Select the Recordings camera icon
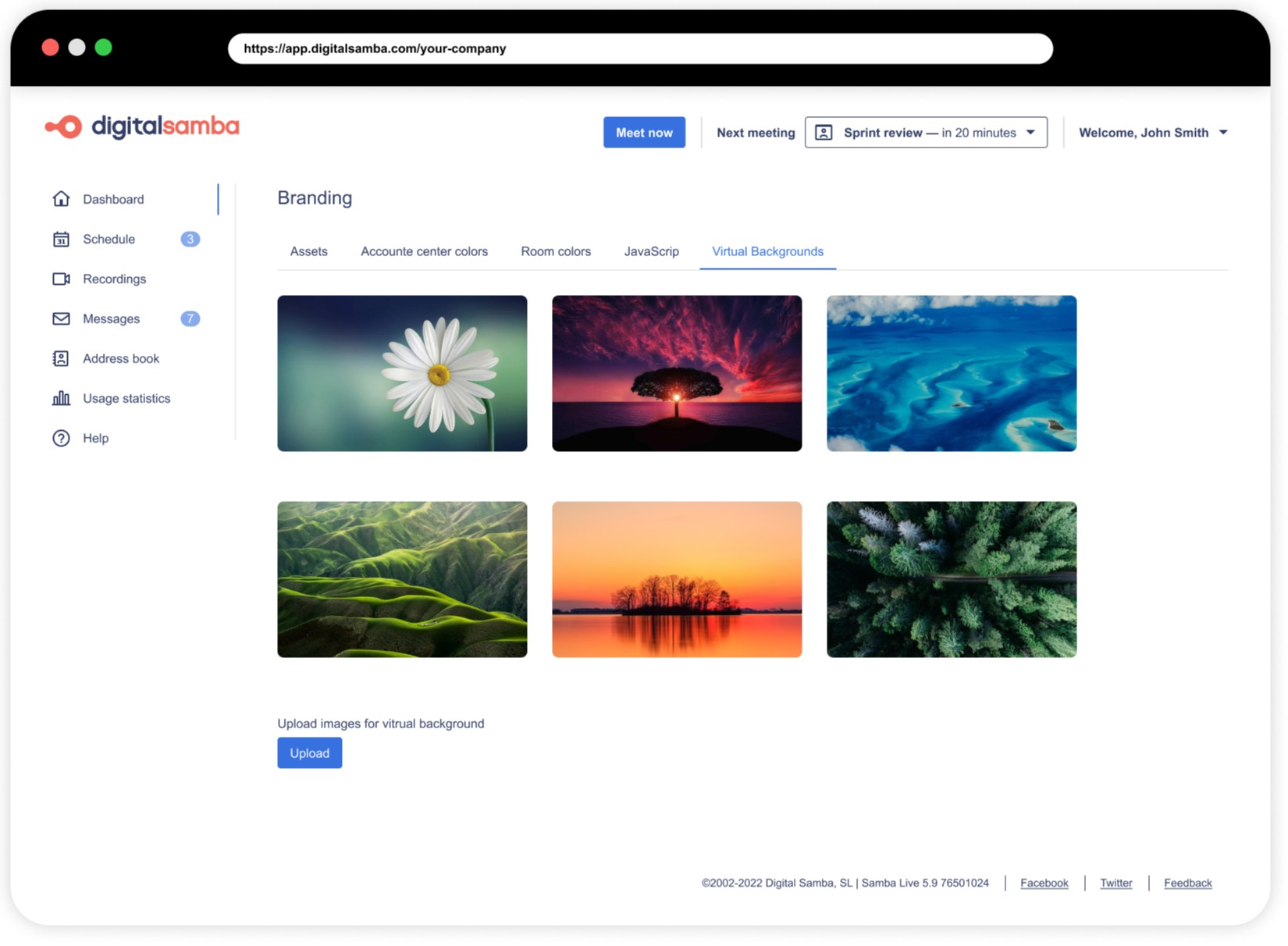This screenshot has height=946, width=1288. click(61, 279)
